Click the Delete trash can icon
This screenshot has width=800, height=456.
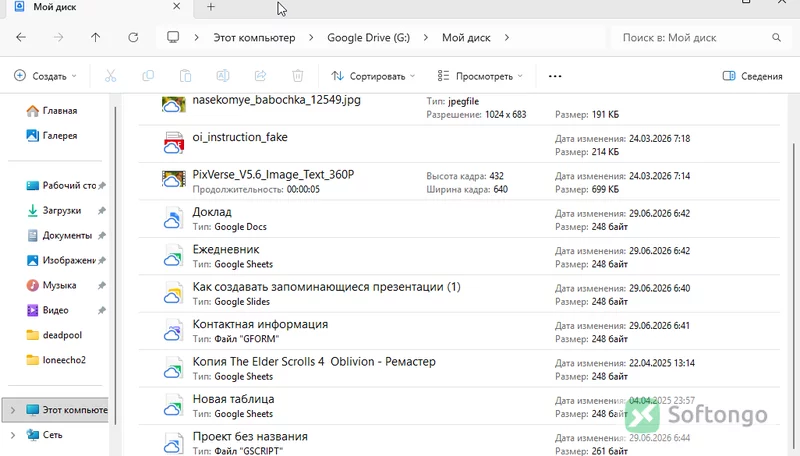[297, 76]
